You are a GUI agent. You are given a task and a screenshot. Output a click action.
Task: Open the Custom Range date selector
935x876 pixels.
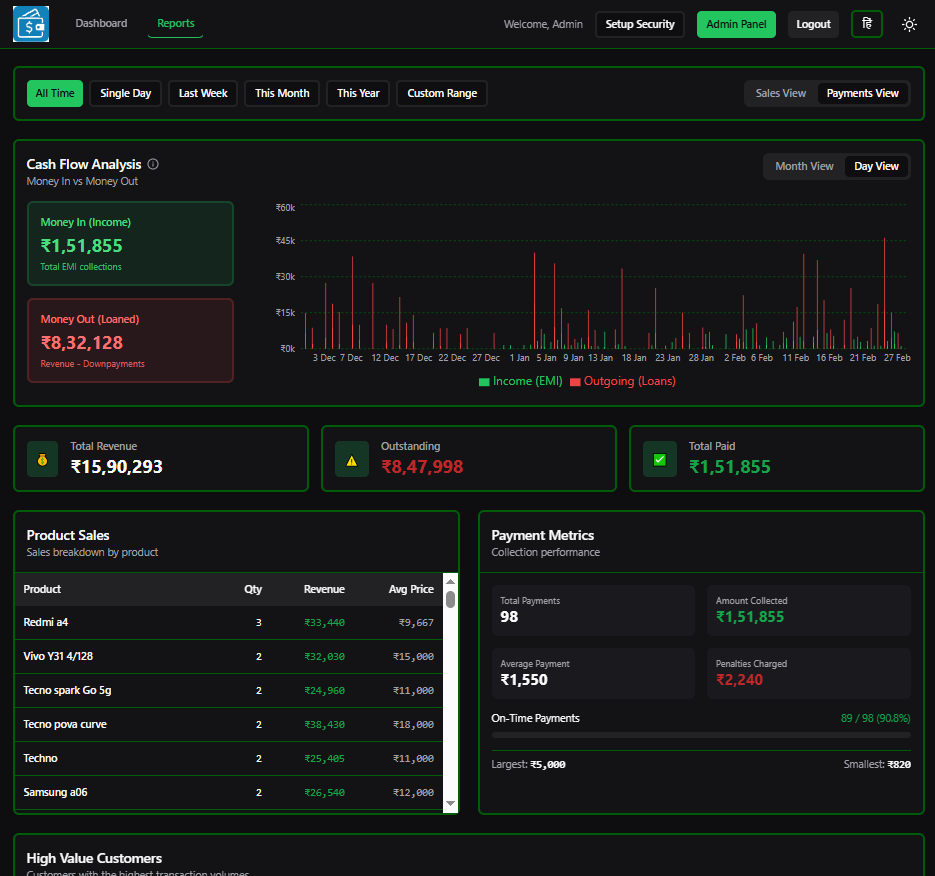(x=443, y=93)
